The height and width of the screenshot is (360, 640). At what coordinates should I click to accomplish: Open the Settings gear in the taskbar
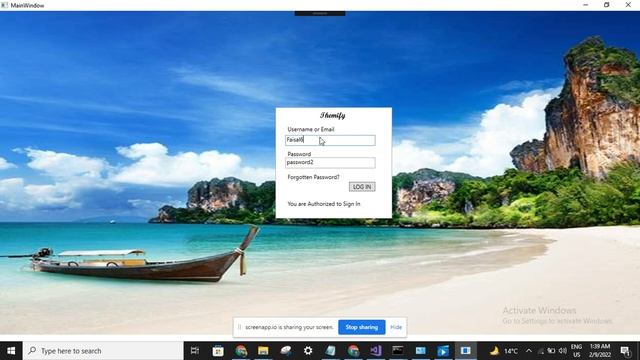(x=308, y=351)
